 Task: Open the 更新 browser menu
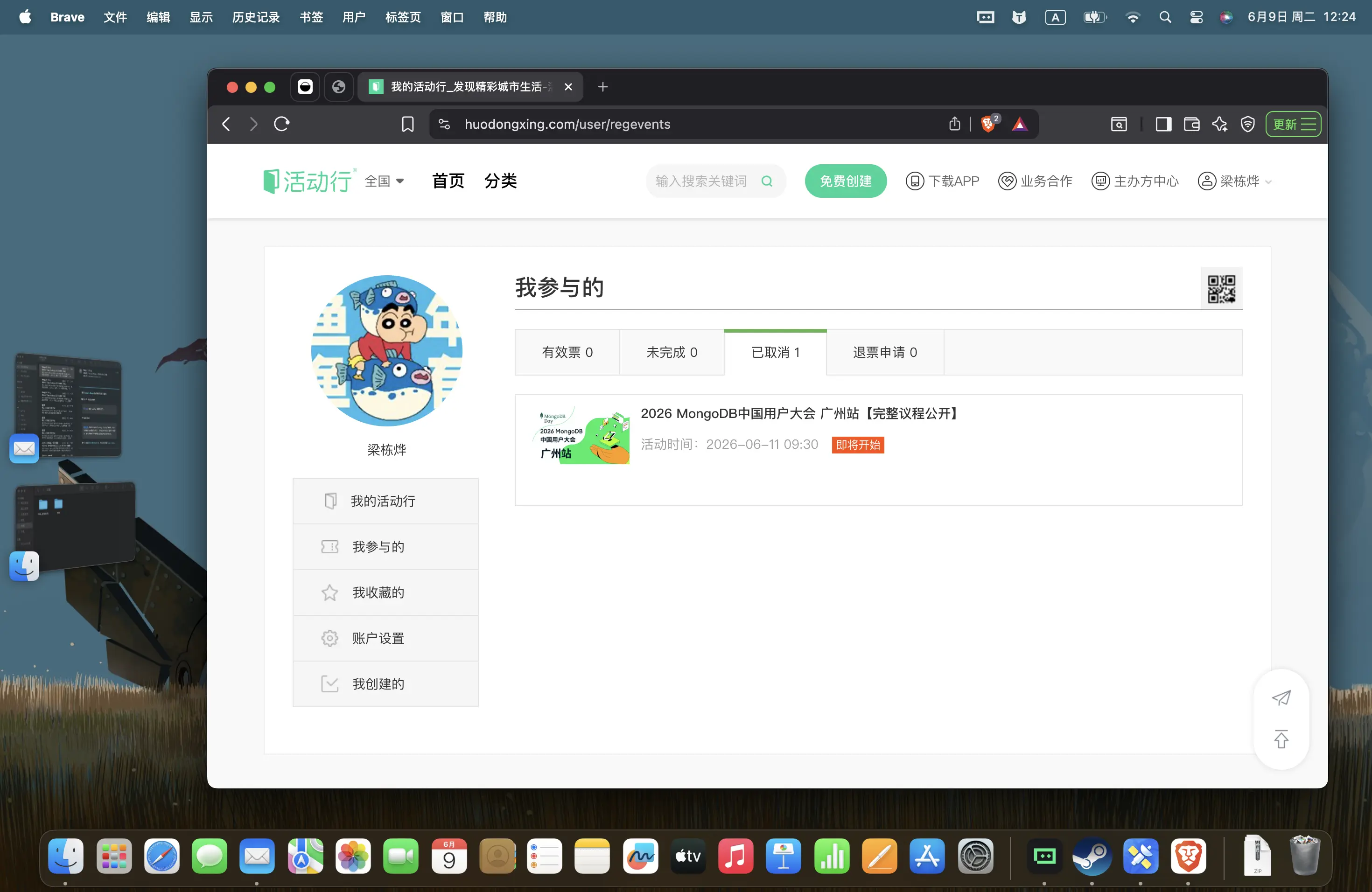click(x=1293, y=124)
